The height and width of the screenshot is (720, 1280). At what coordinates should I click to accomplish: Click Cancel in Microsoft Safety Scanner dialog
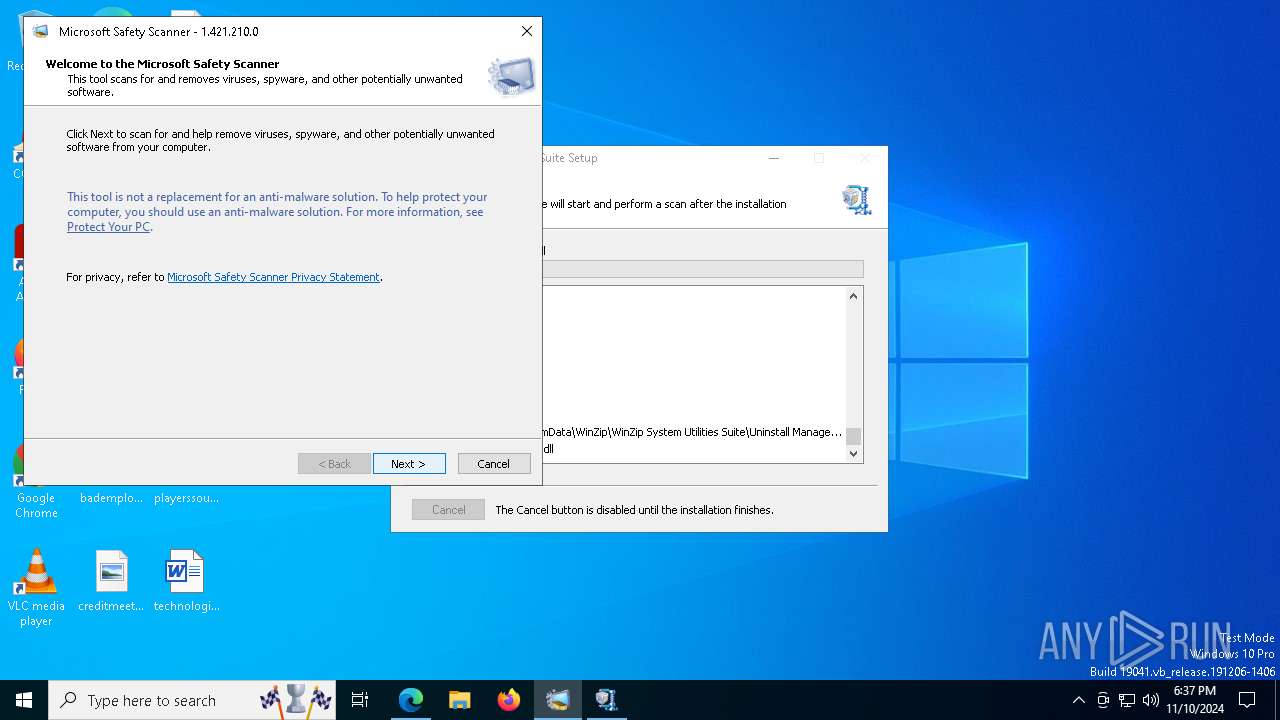coord(494,464)
